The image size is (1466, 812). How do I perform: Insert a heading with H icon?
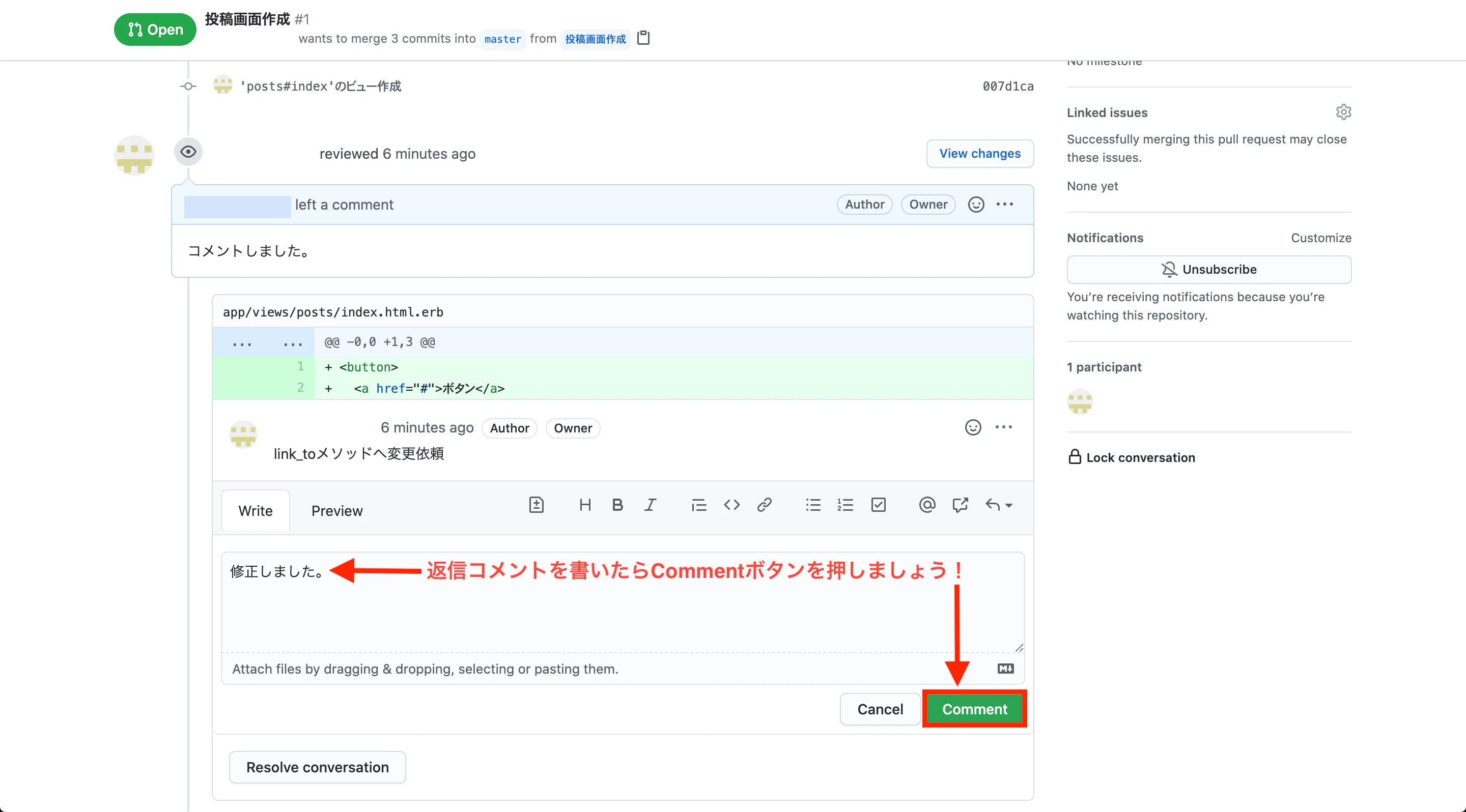tap(585, 505)
